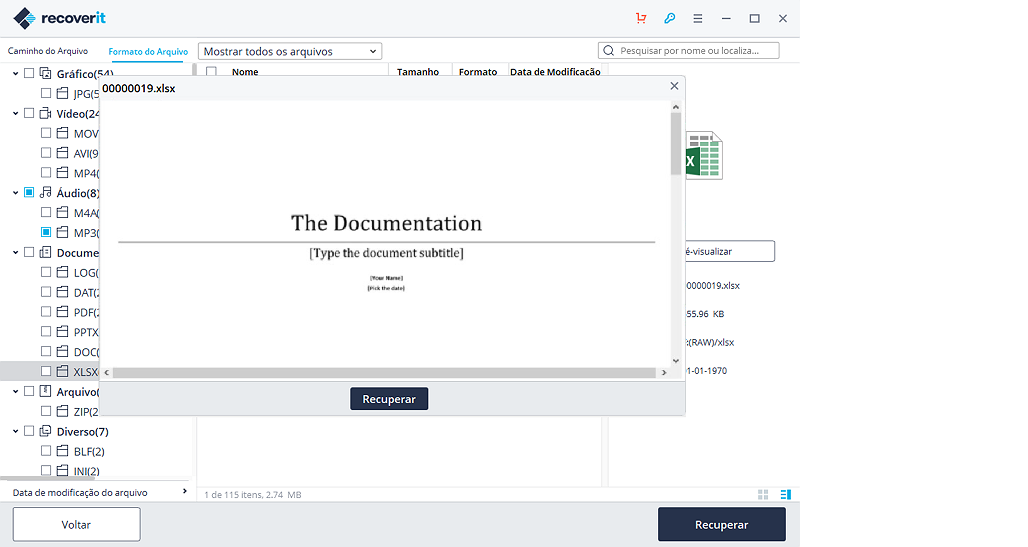Toggle the select-all checkbox beside Nome
Viewport: 1028px width, 547px height.
(x=211, y=71)
